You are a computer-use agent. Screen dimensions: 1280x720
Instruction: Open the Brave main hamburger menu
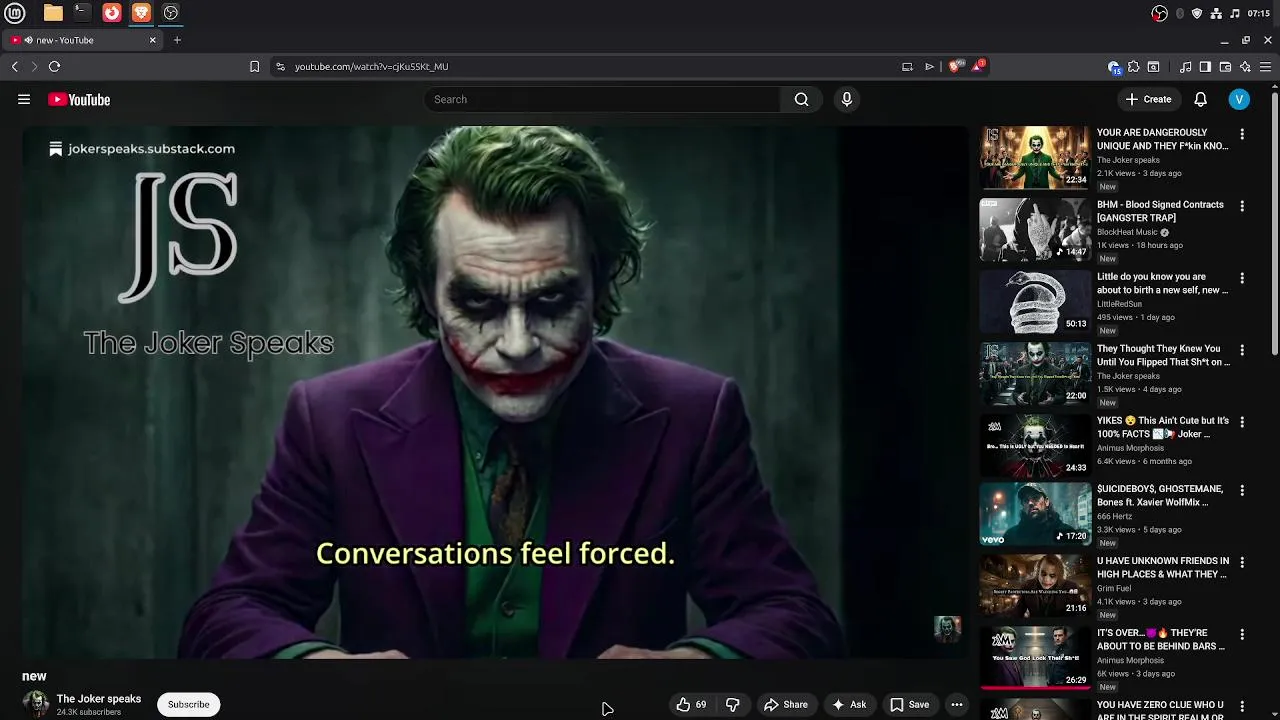point(1265,67)
